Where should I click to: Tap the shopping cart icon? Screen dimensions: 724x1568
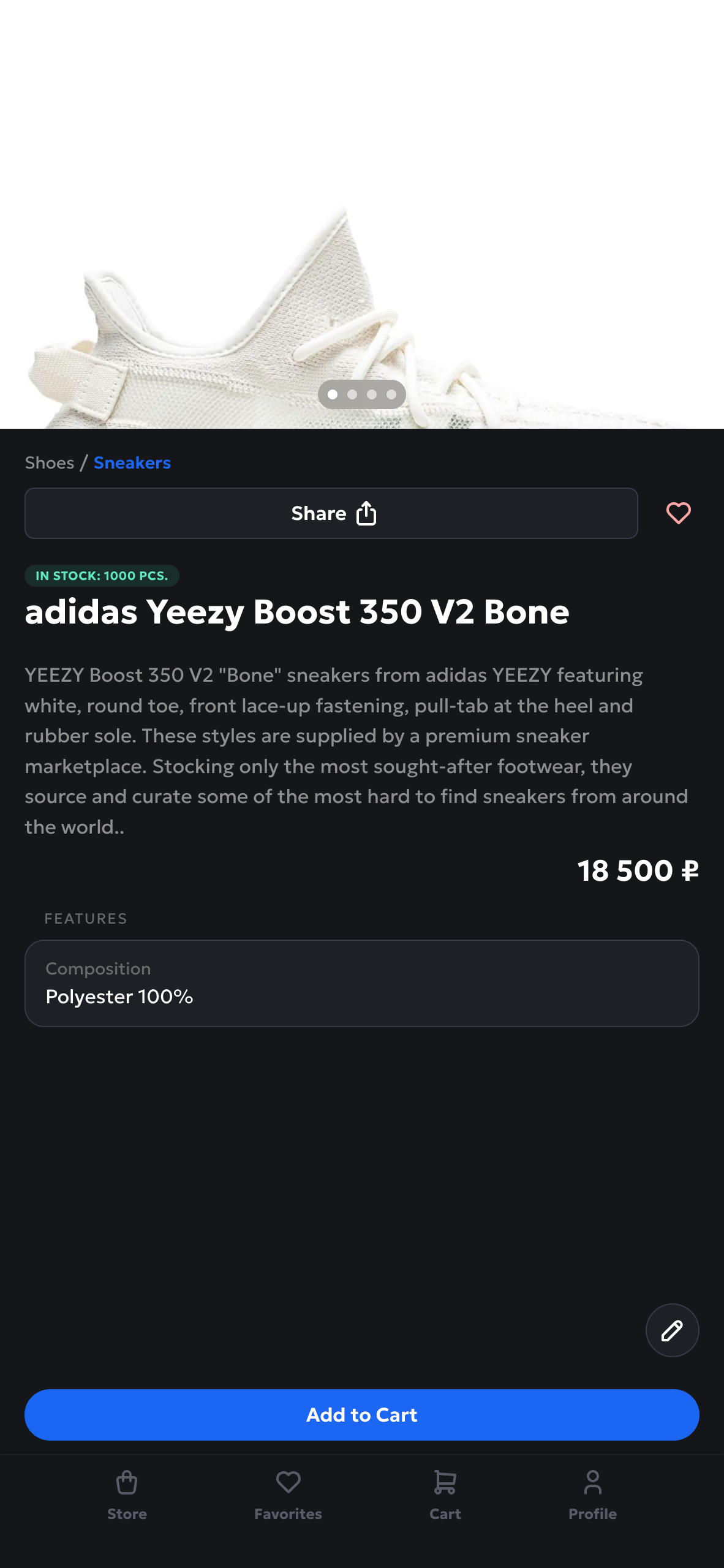pos(445,1482)
